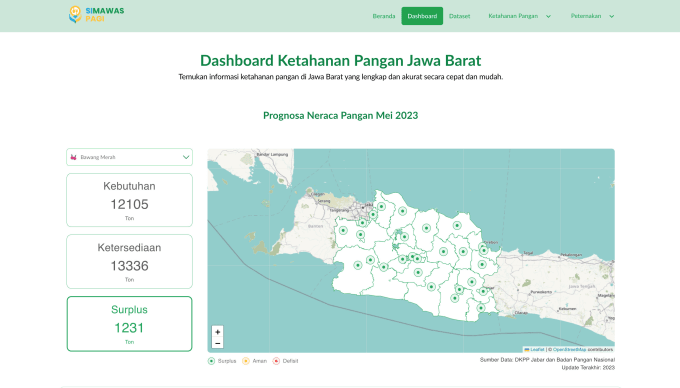Select the Surplus 1231 Ton card
680x388 pixels.
[129, 324]
